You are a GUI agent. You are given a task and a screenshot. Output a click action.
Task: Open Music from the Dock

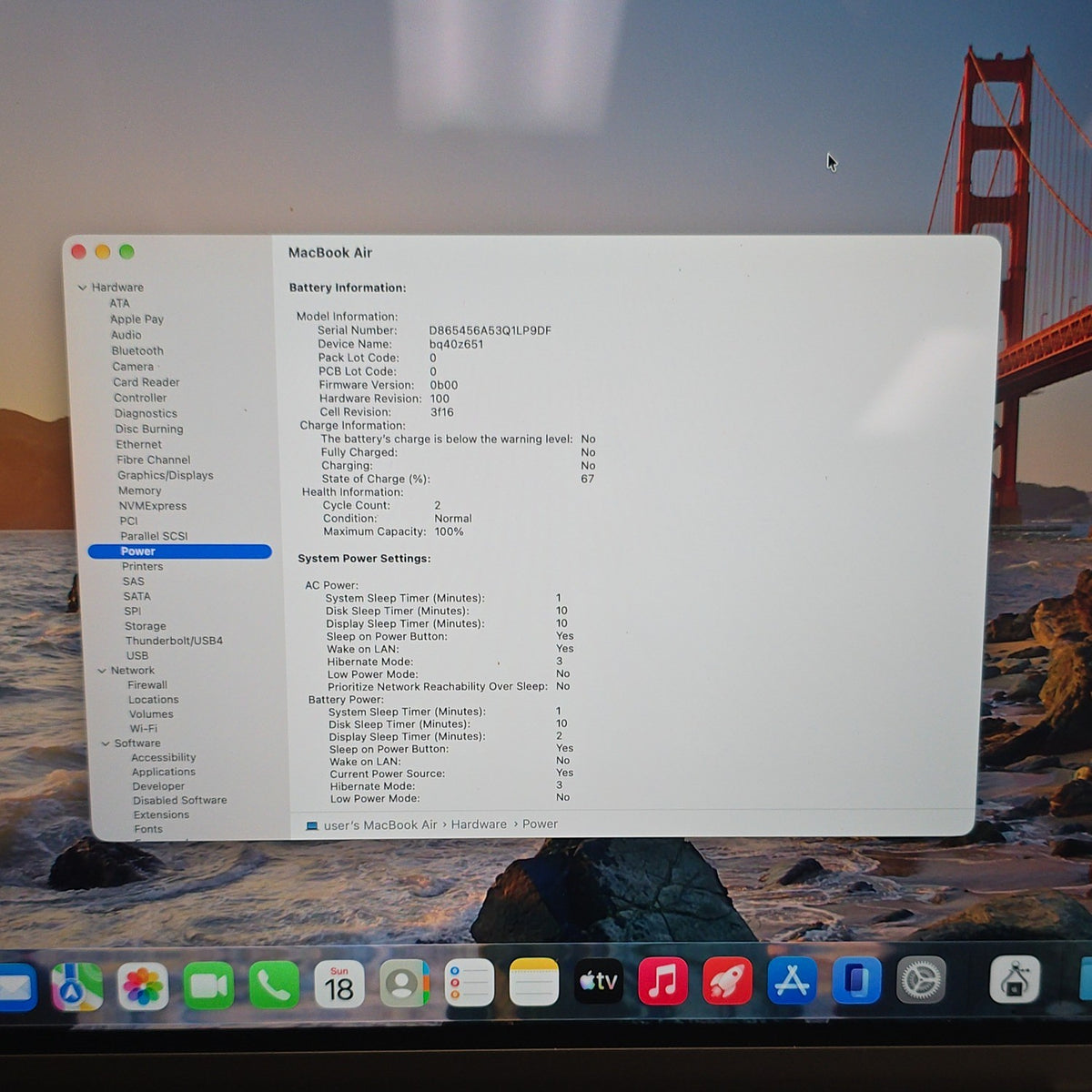(x=662, y=981)
